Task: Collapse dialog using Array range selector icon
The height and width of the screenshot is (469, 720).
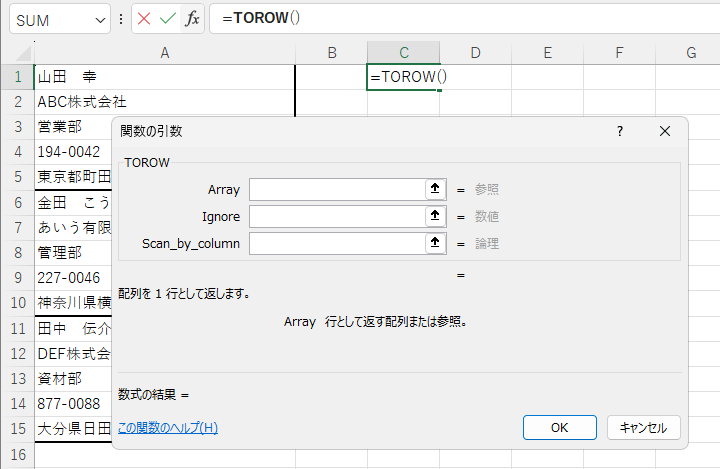Action: pos(435,189)
